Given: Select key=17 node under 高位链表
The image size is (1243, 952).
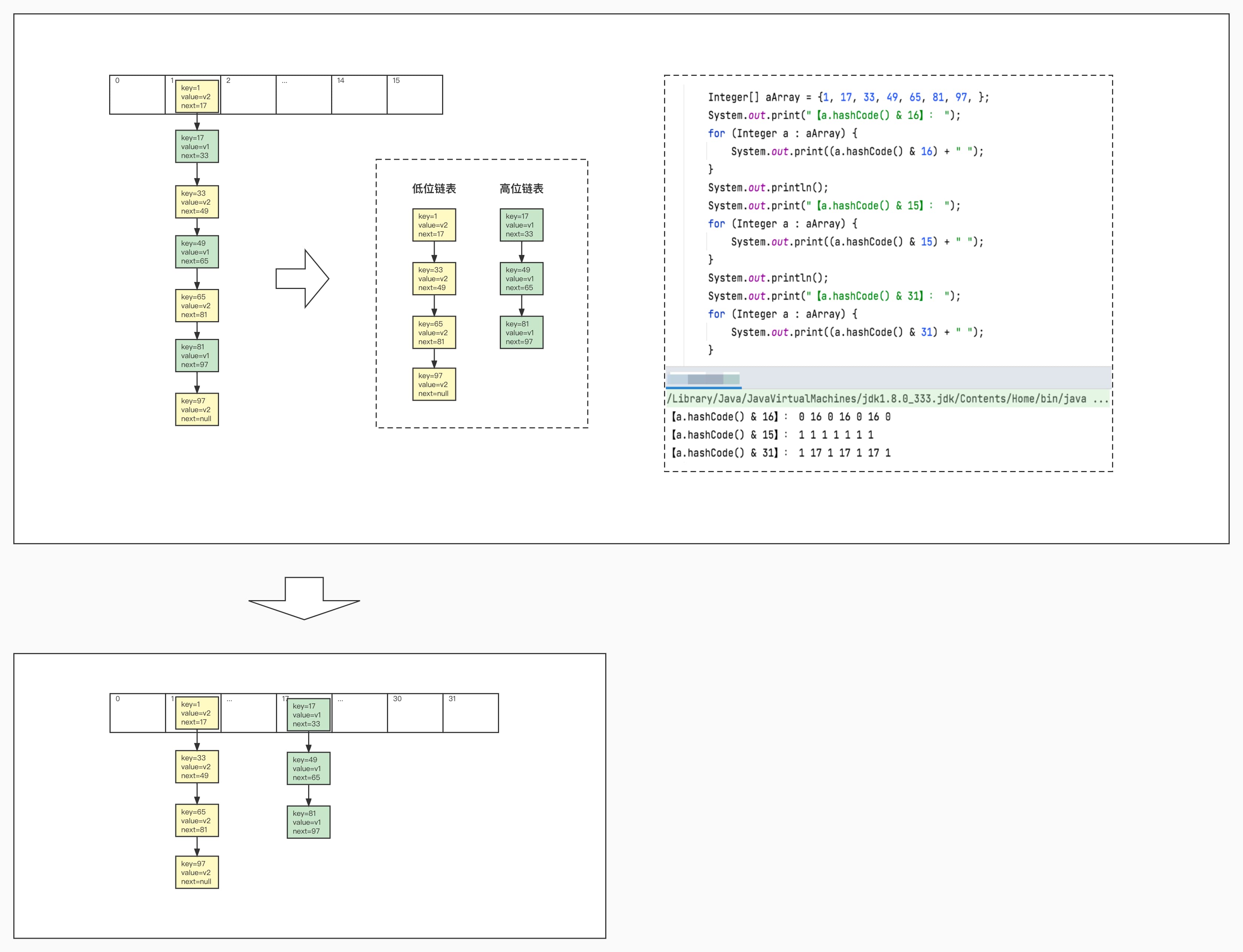Looking at the screenshot, I should (521, 225).
